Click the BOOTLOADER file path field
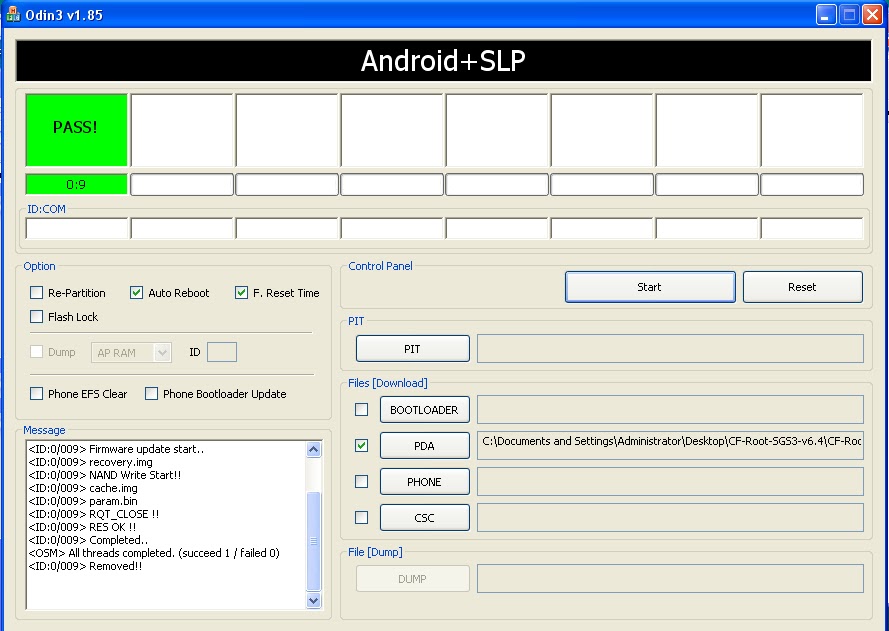 tap(670, 409)
